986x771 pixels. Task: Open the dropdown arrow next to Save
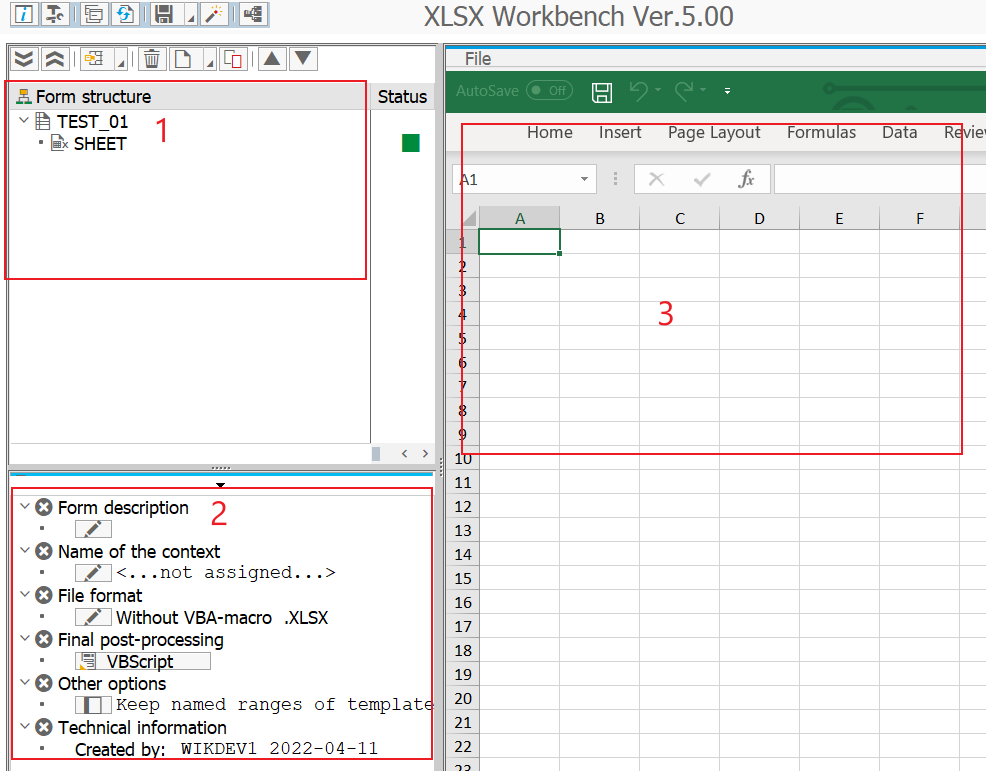191,15
